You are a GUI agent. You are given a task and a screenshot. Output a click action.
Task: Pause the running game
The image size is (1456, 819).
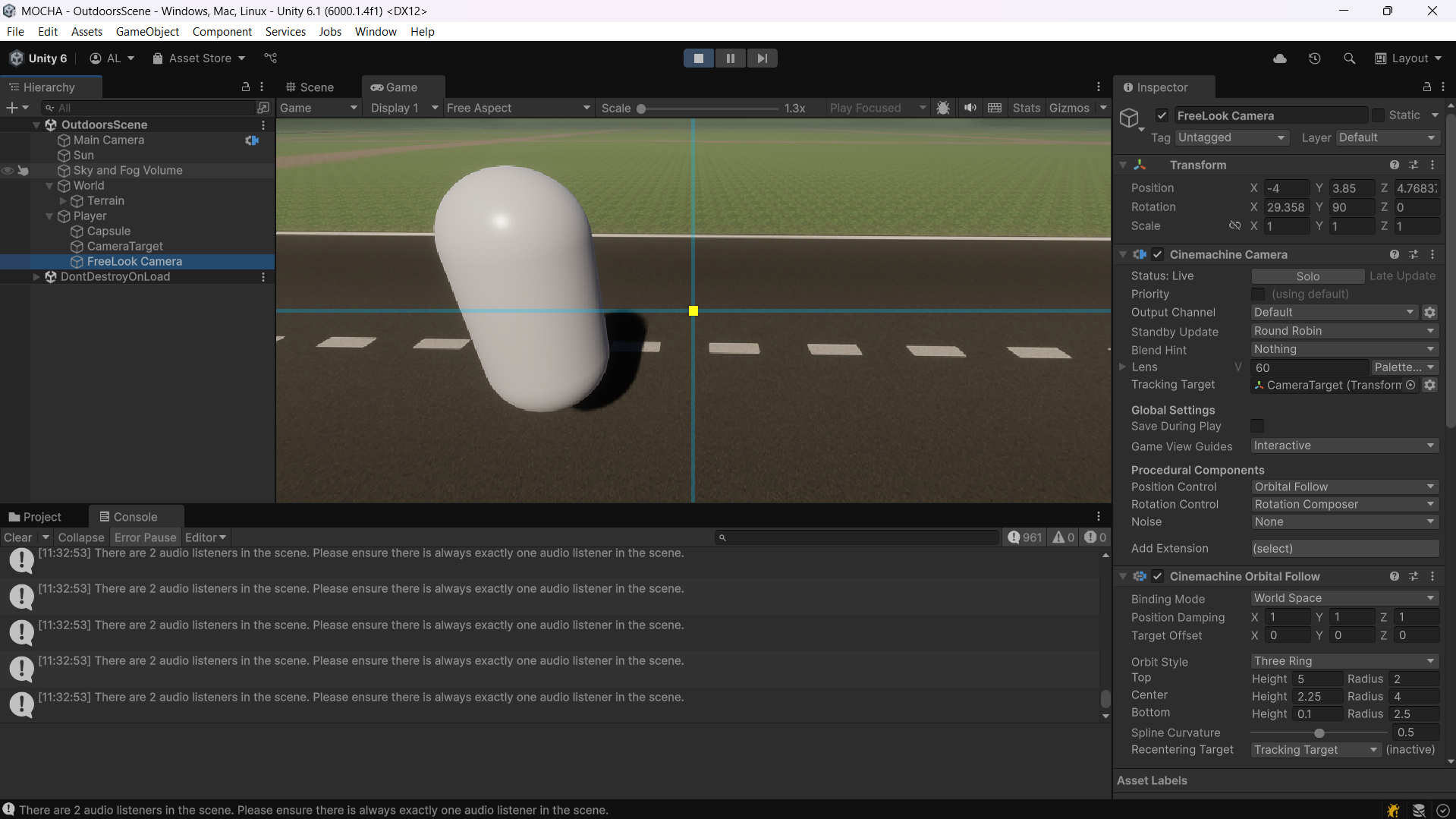[730, 58]
